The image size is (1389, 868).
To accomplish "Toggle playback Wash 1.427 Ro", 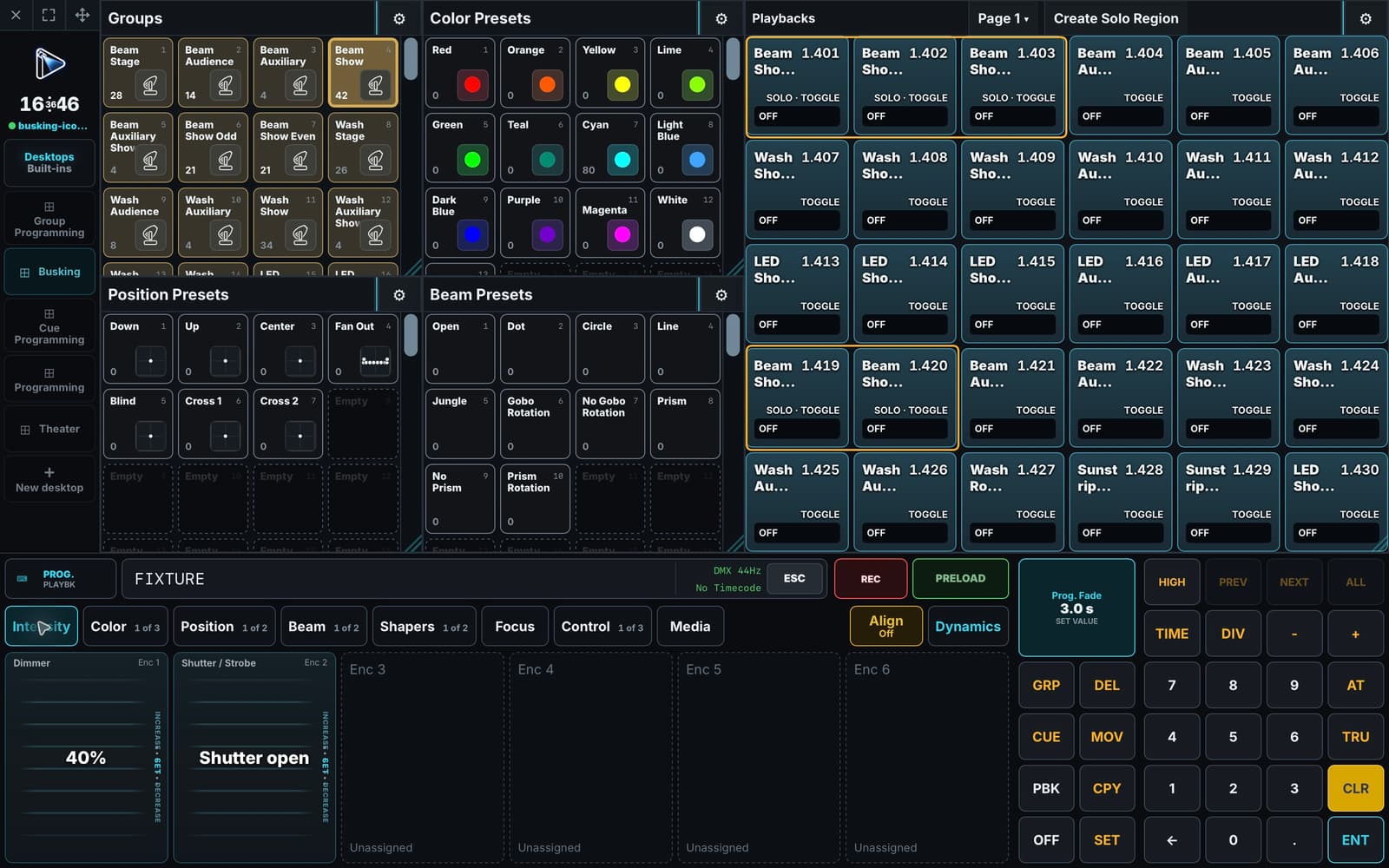I will 1012,503.
